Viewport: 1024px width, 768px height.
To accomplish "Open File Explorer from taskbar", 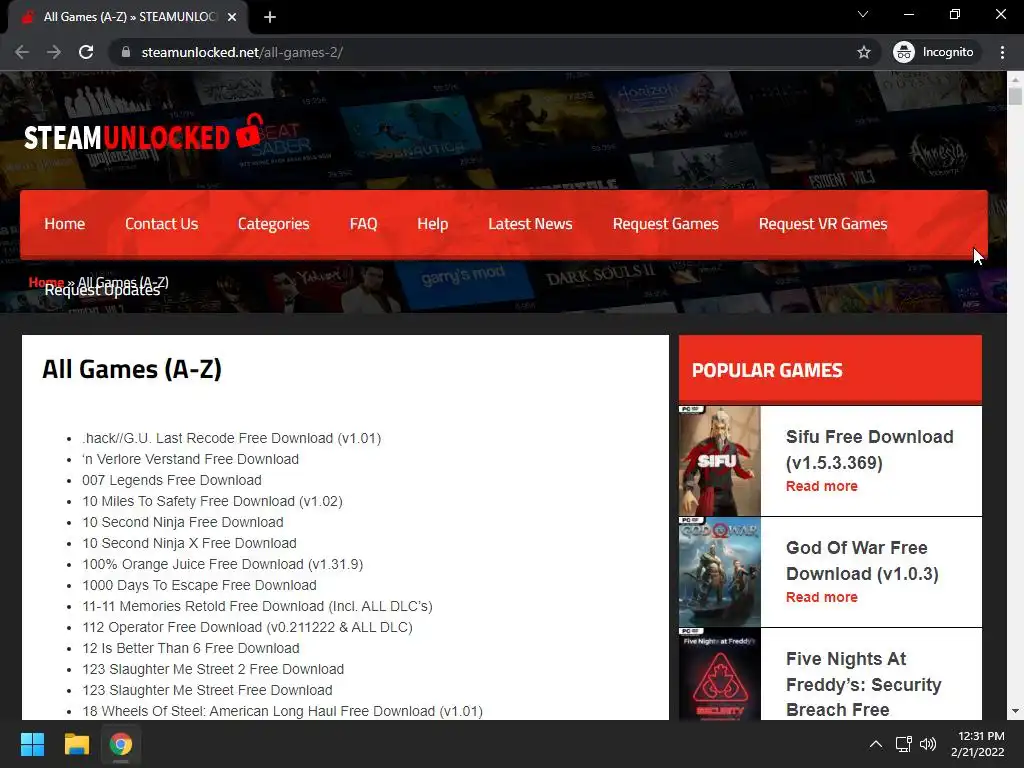I will 76,744.
